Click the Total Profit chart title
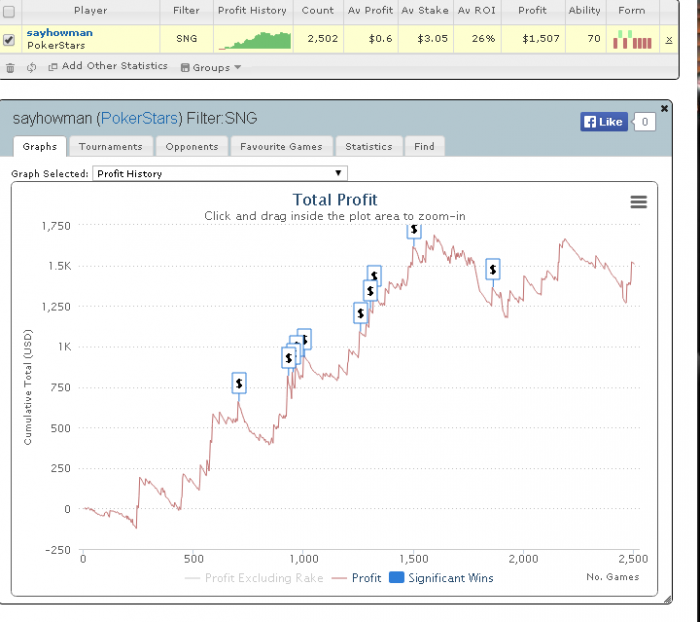Screen dimensions: 700x622 335,200
